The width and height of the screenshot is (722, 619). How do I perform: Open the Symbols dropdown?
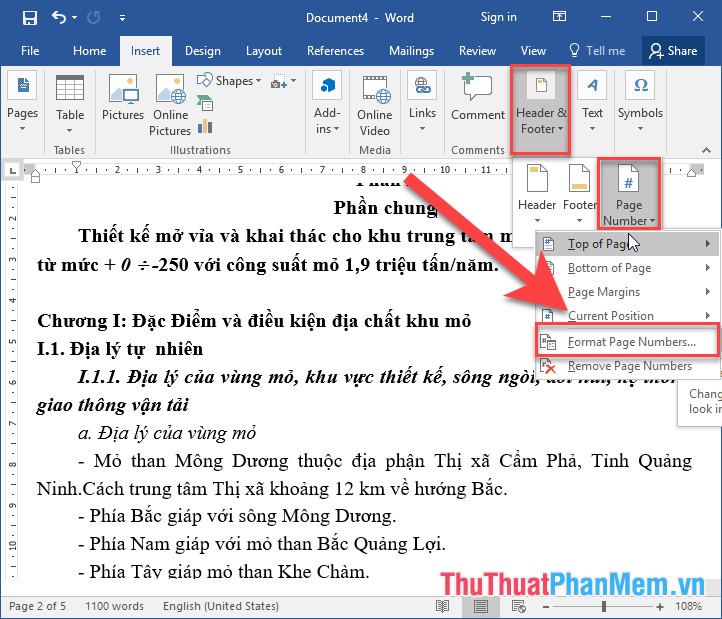pos(640,102)
